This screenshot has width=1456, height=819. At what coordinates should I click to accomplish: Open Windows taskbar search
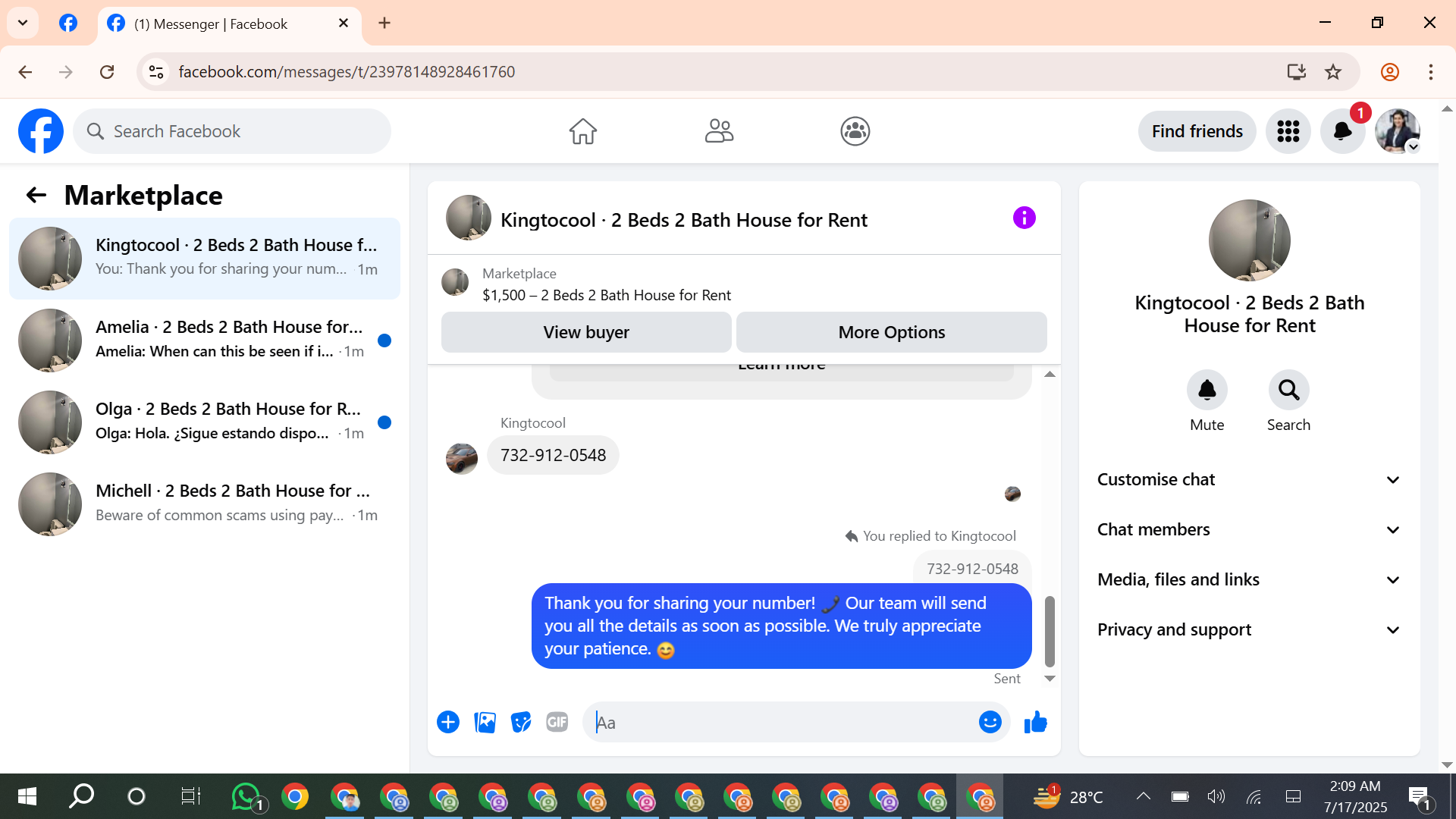pyautogui.click(x=82, y=796)
